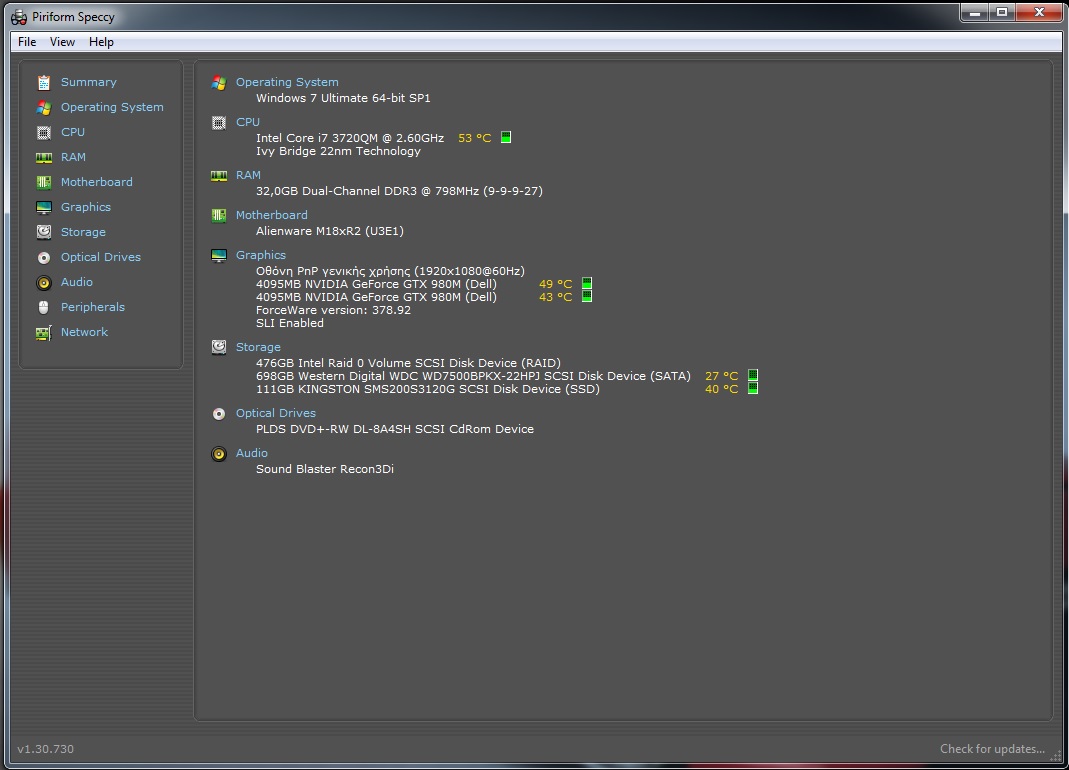Click the CPU chip icon in sidebar
1069x770 pixels.
(44, 132)
